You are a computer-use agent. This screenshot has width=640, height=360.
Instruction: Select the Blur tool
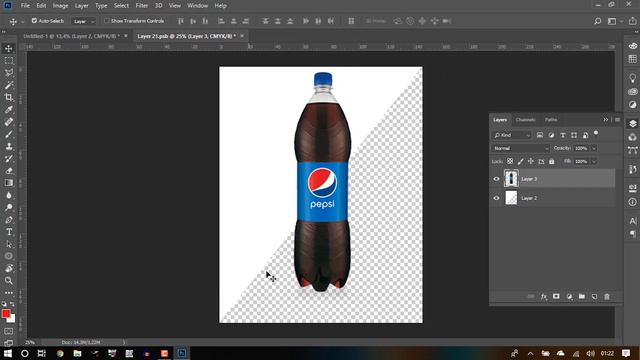tap(9, 195)
